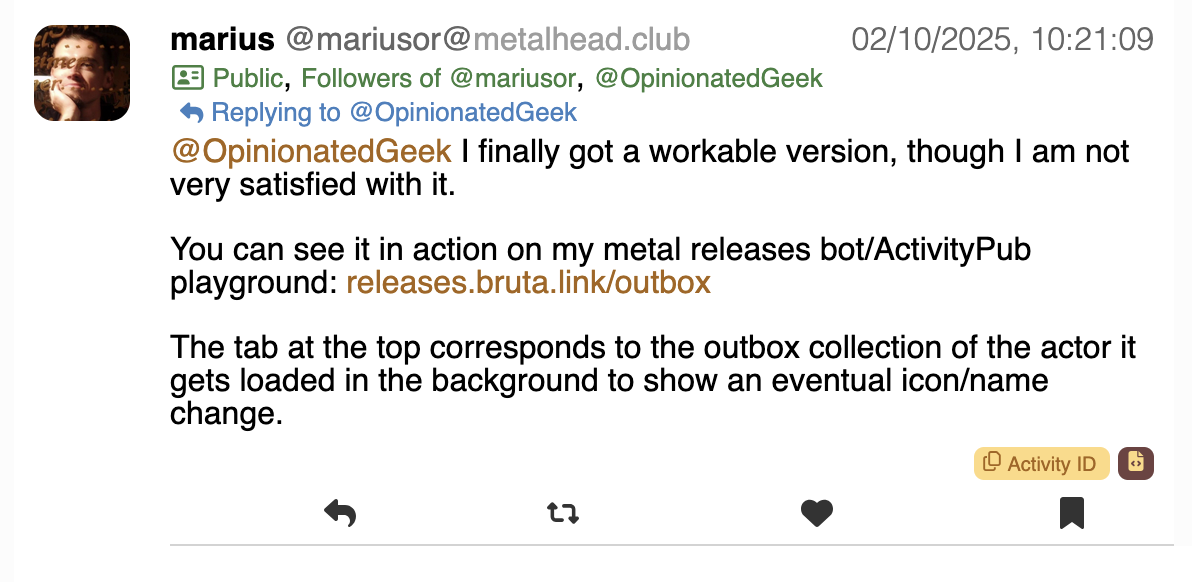Boost this post with the retweet icon
This screenshot has height=582, width=1192.
point(563,514)
